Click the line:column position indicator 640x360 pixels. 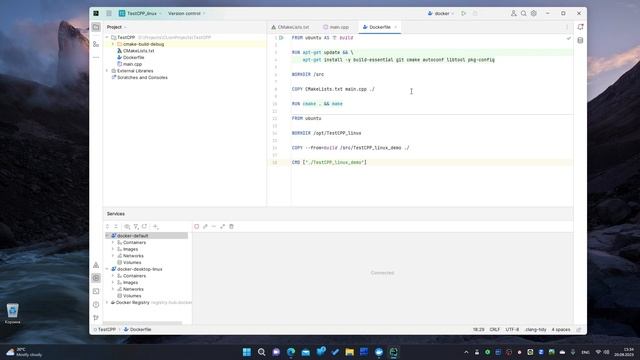click(x=478, y=329)
